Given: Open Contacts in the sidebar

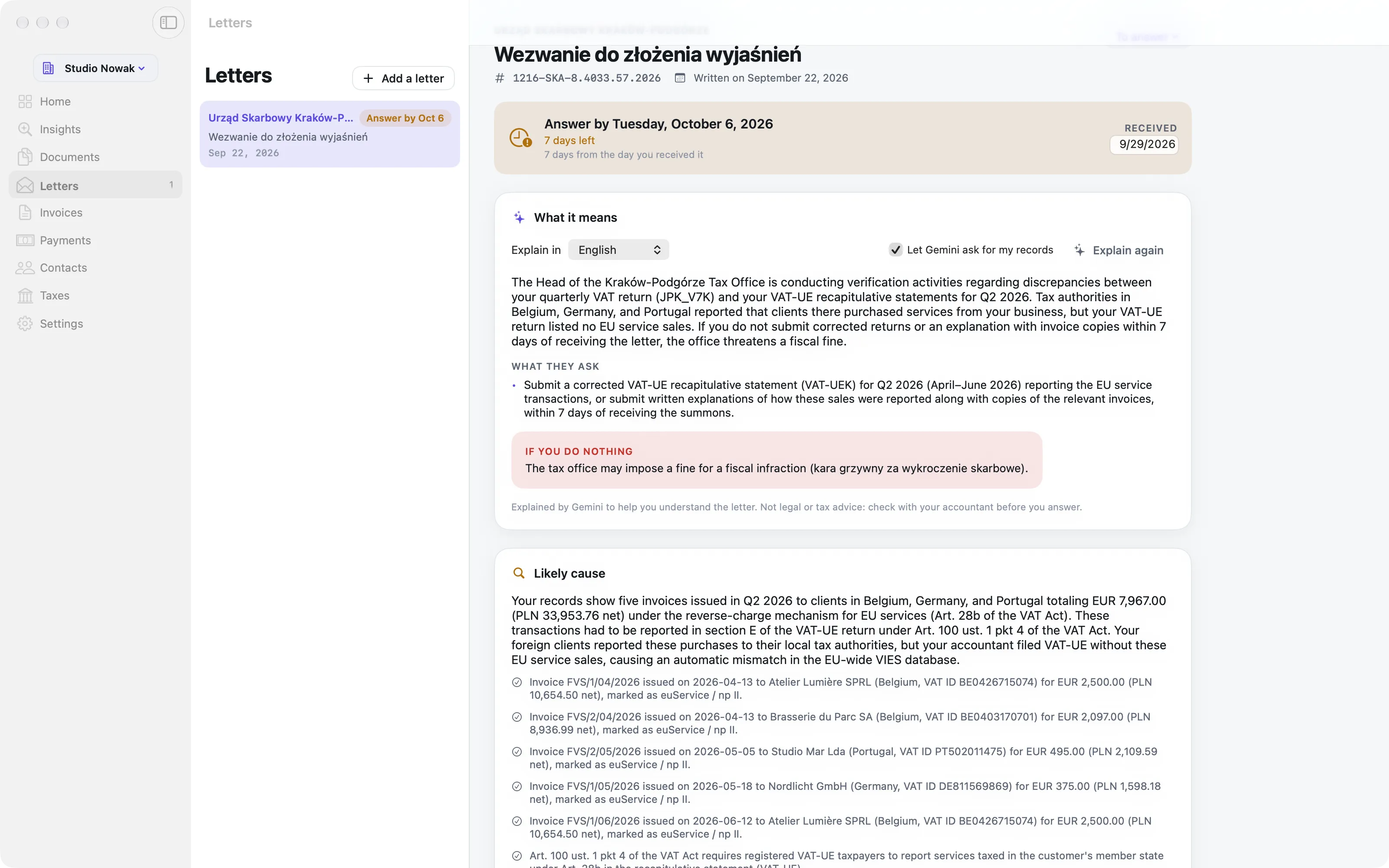Looking at the screenshot, I should tap(95, 267).
